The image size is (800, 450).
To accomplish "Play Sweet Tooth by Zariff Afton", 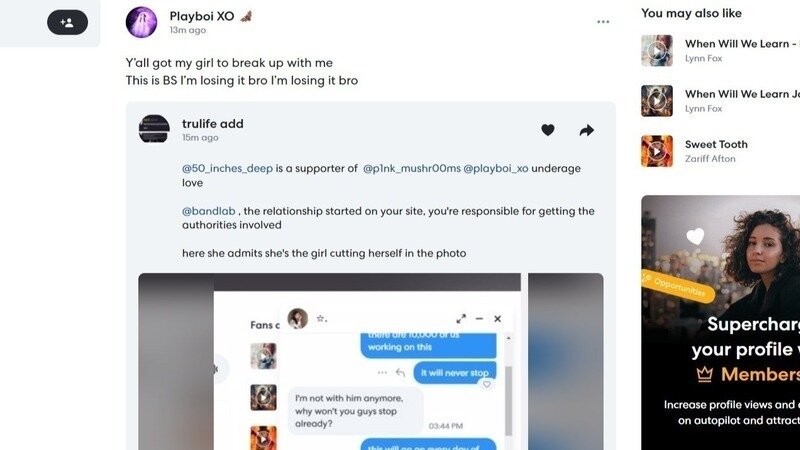I will 657,151.
